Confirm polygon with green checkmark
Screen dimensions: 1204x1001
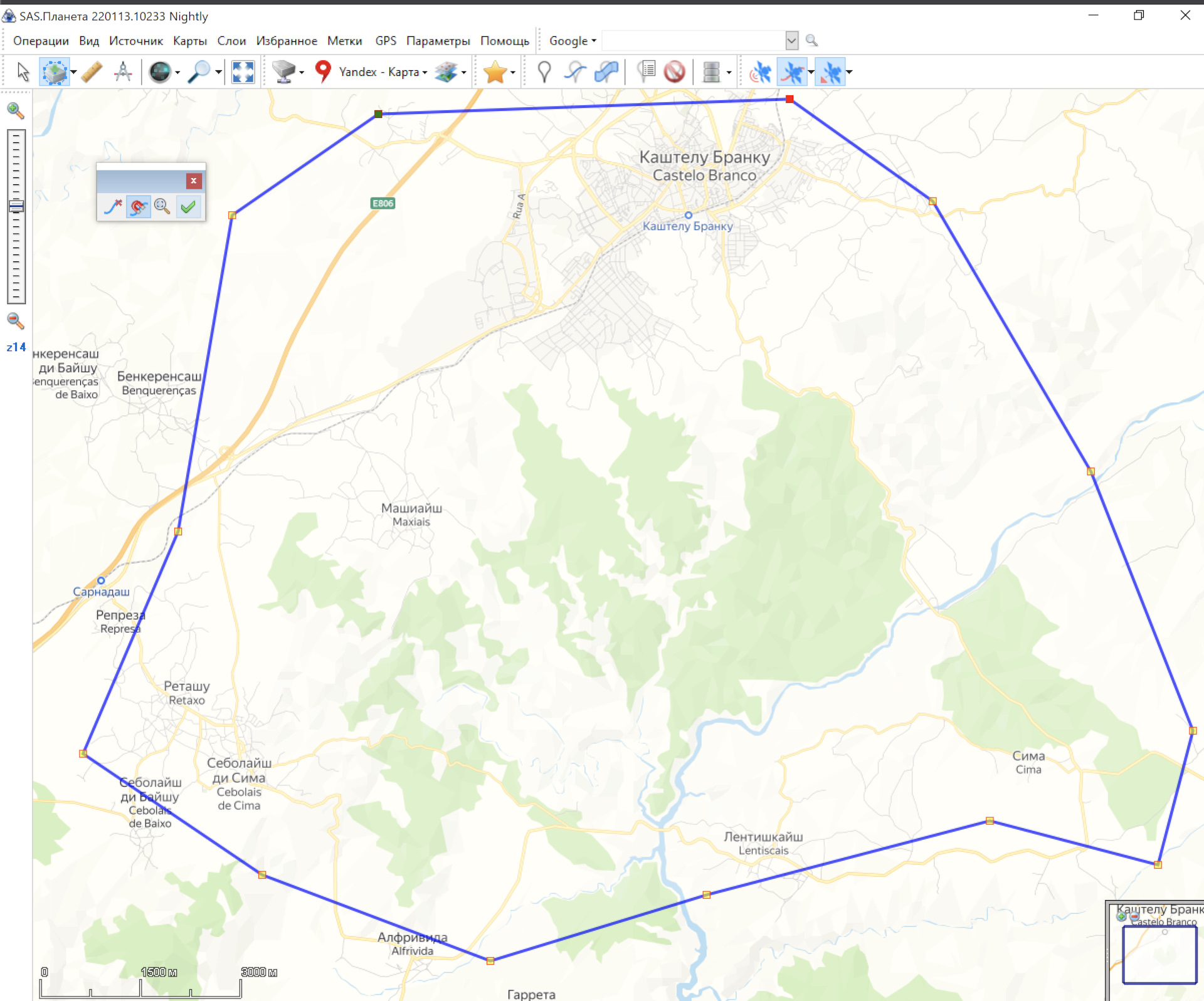tap(188, 206)
